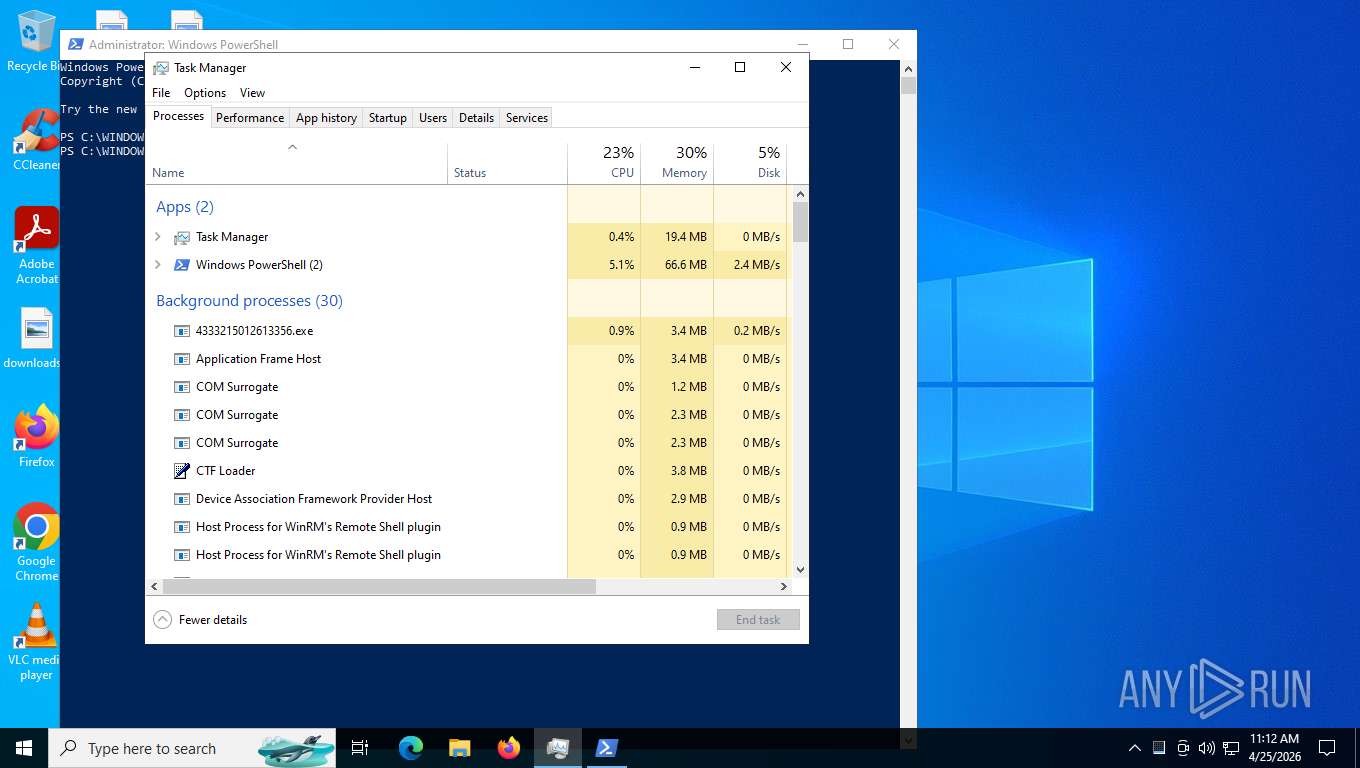The image size is (1360, 768).
Task: Select 4333215012613356.exe process name
Action: [x=255, y=331]
